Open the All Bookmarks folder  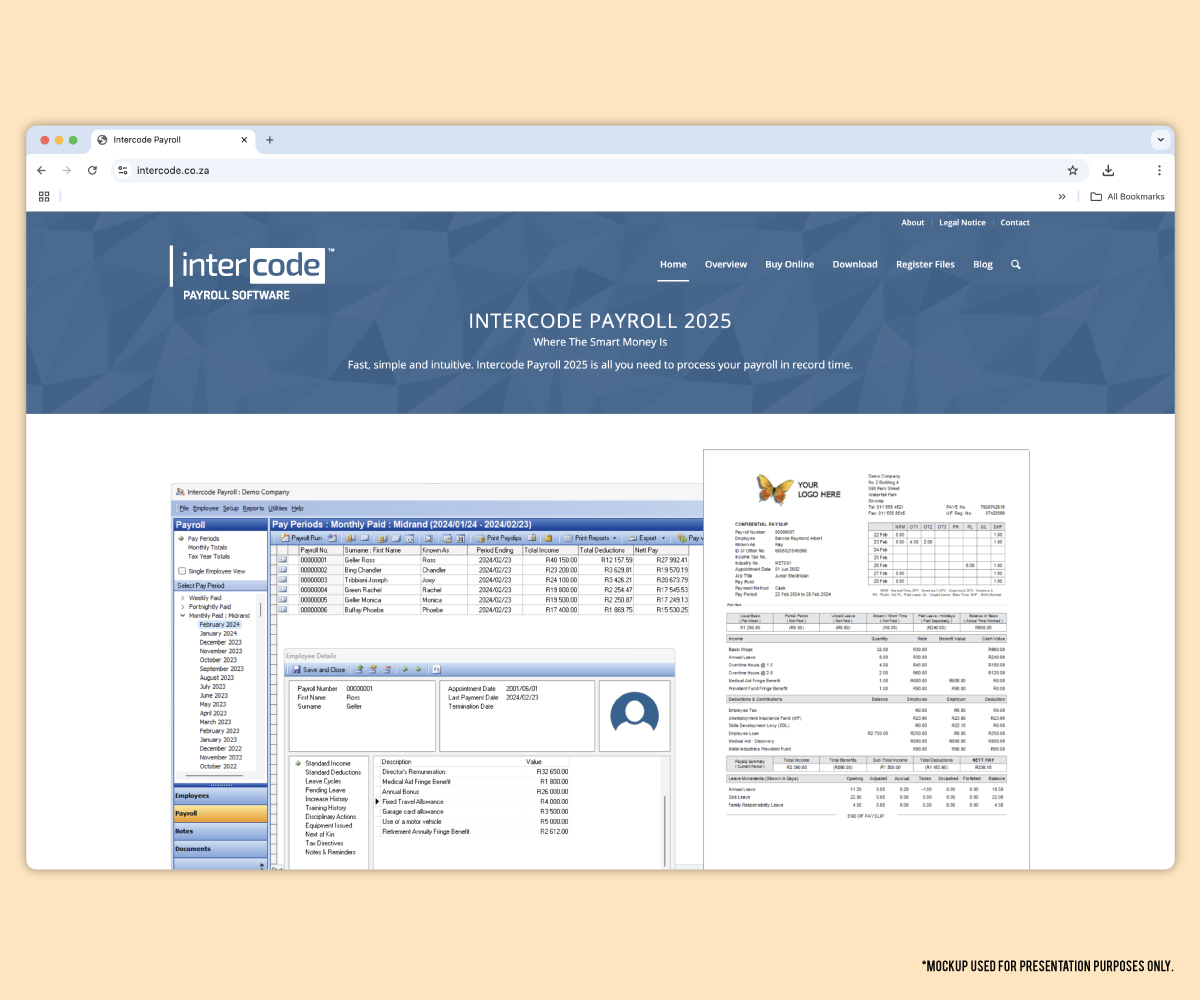point(1127,197)
